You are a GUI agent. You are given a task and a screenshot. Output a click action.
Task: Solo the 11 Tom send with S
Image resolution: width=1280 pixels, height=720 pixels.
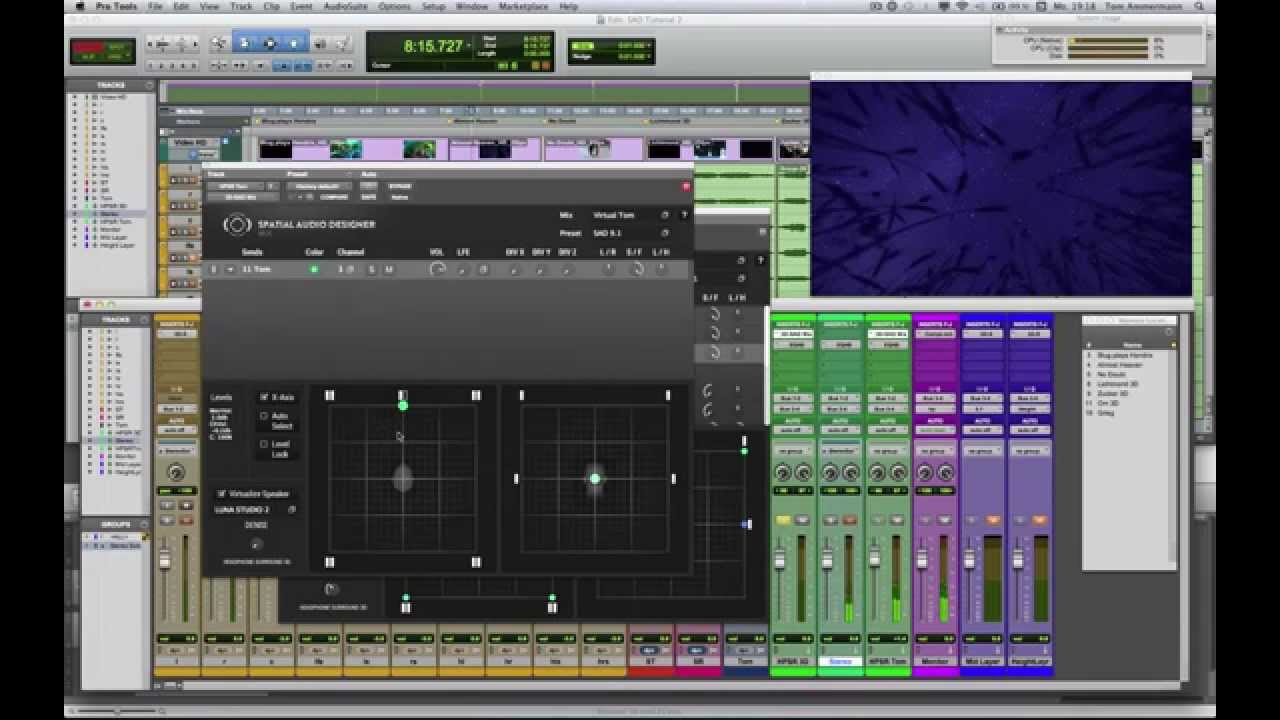tap(372, 269)
